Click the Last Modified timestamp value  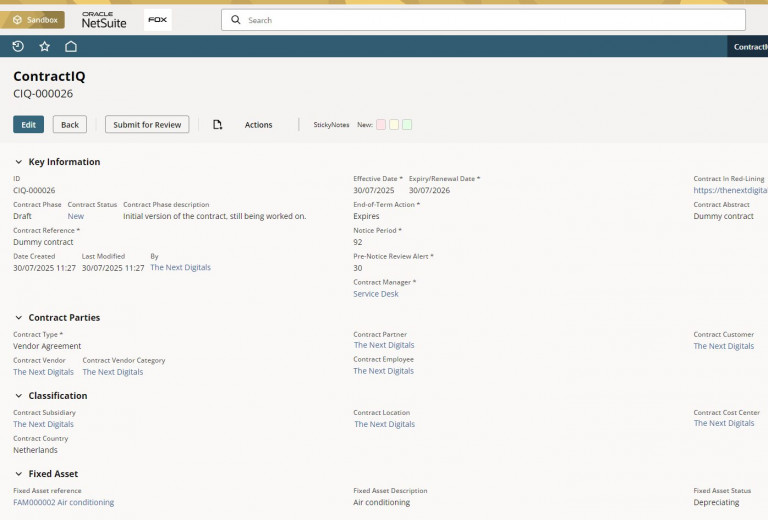113,268
